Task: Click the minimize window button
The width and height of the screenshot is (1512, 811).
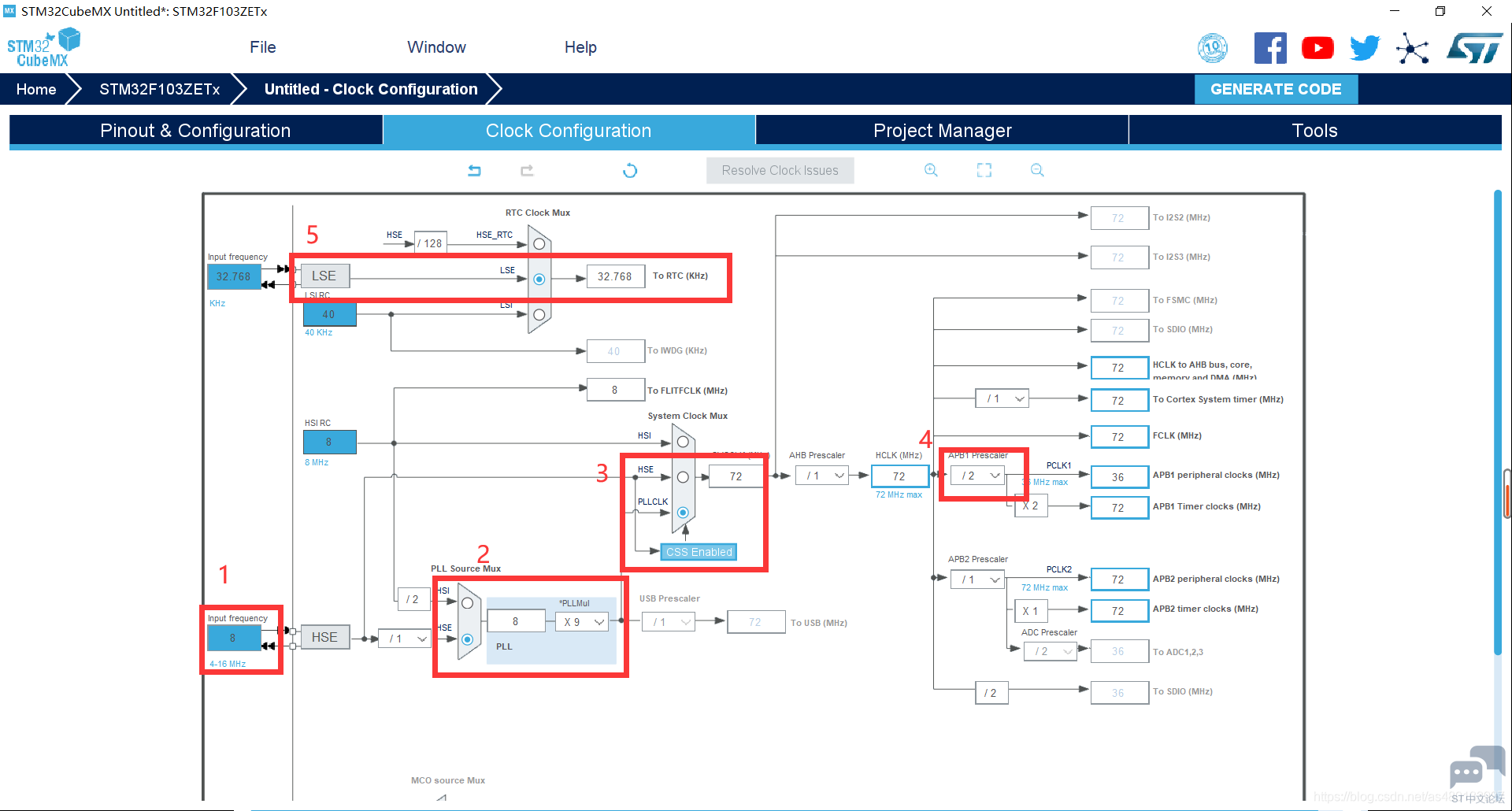Action: point(1395,11)
